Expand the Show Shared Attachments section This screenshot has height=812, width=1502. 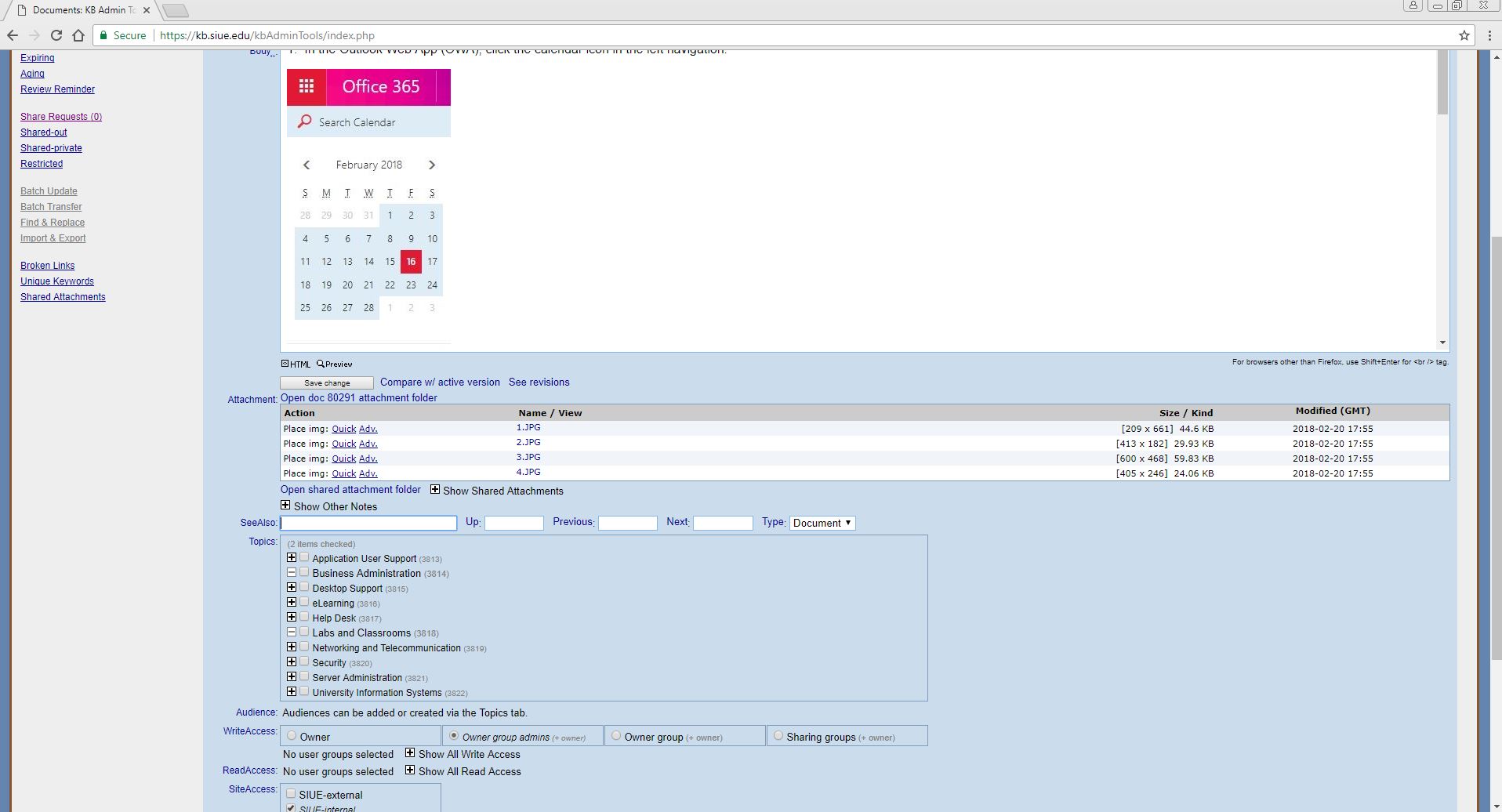click(x=435, y=490)
